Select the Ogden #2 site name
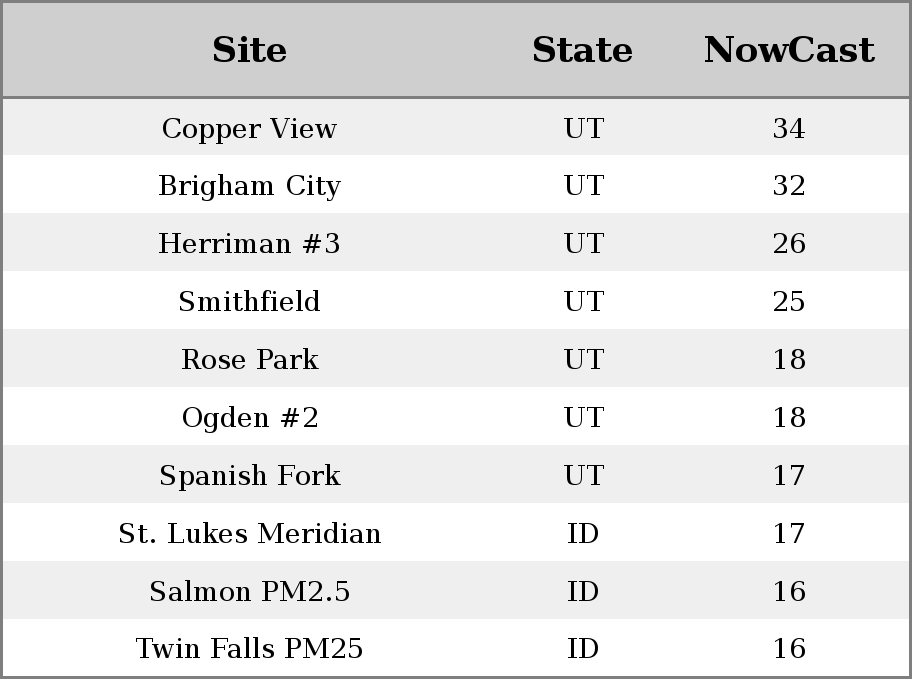 point(249,418)
